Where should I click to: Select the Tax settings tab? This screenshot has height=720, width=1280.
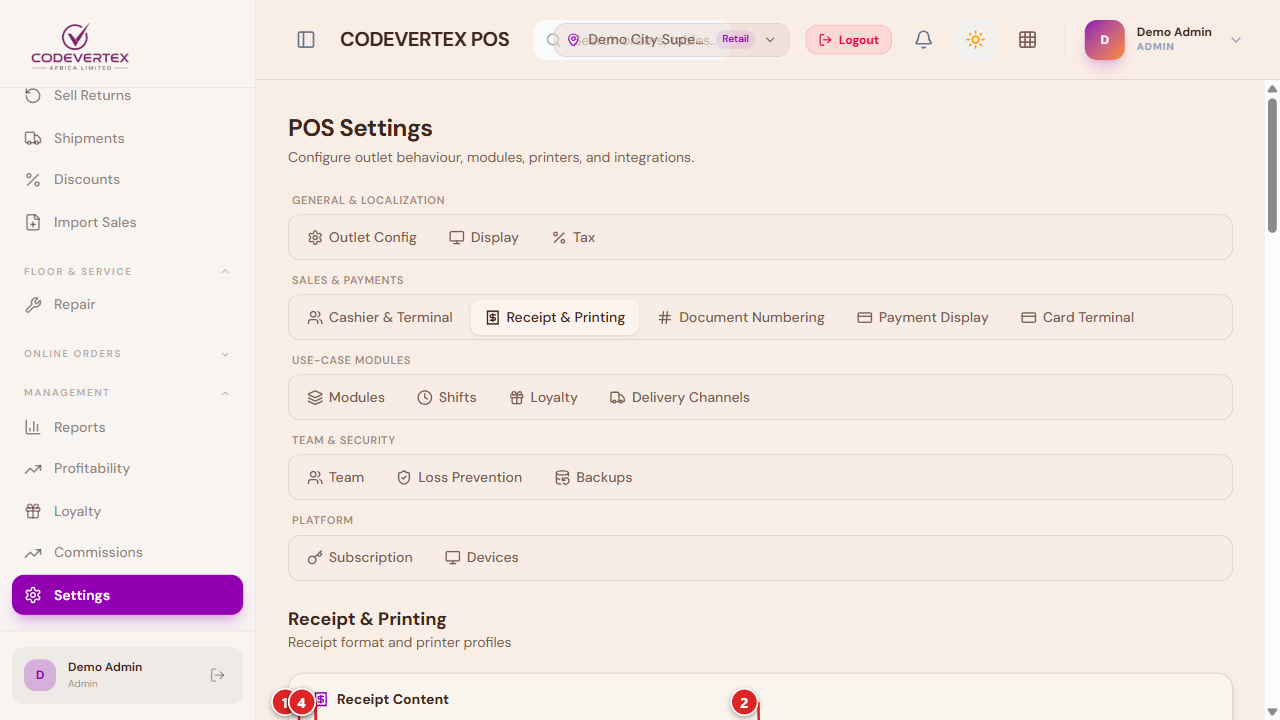point(573,237)
